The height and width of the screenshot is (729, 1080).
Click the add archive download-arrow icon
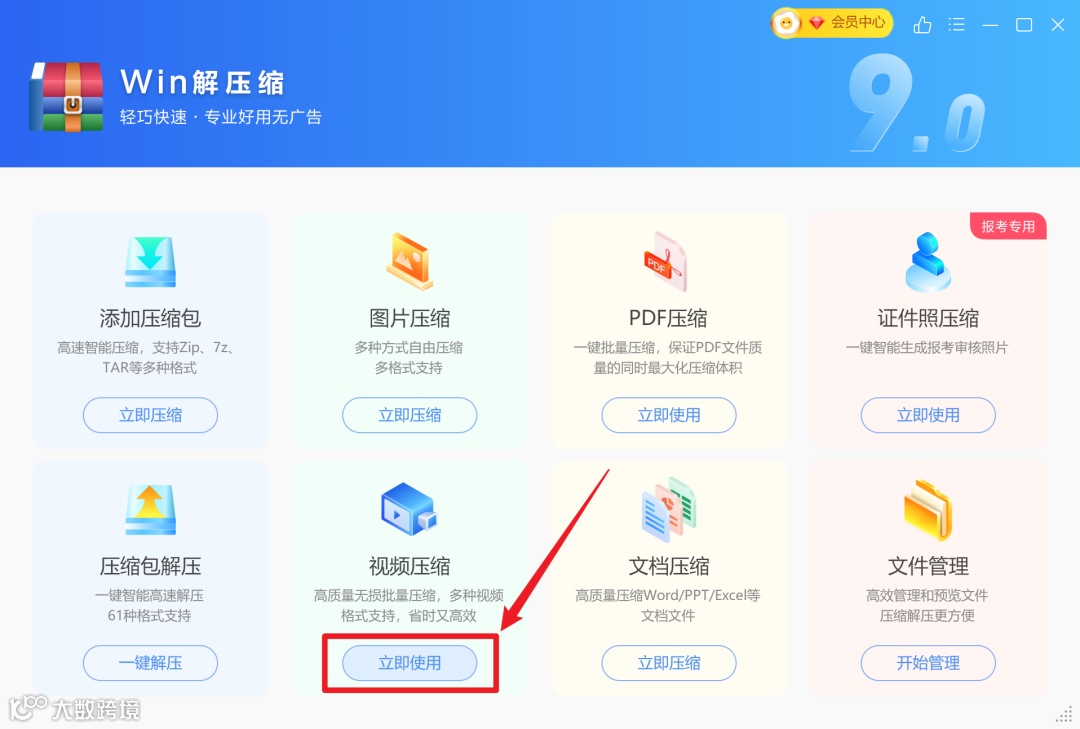150,262
